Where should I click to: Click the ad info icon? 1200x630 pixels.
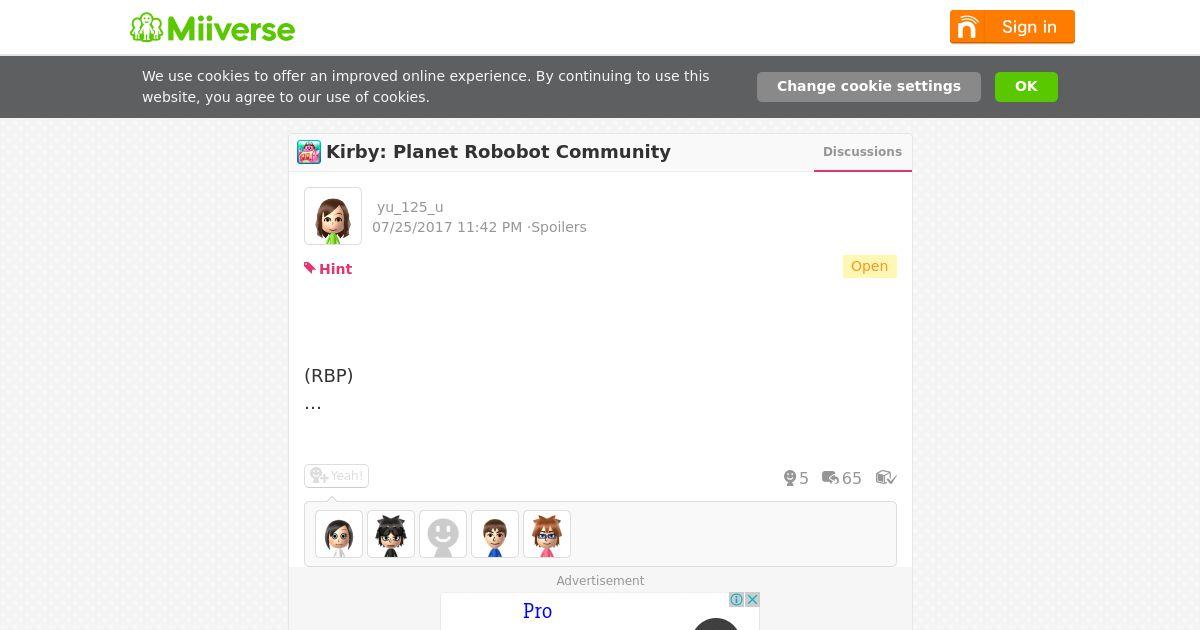coord(736,600)
